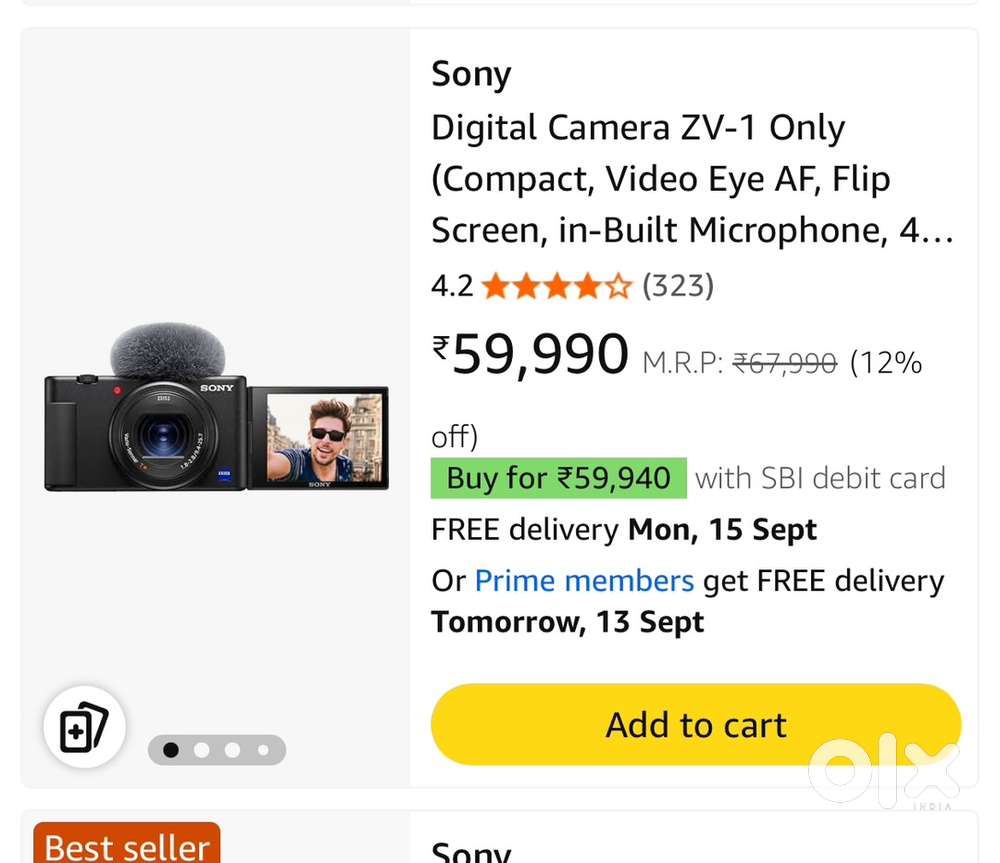Tap the green Buy for ₹59,940 badge
Image resolution: width=1000 pixels, height=863 pixels.
pyautogui.click(x=558, y=478)
